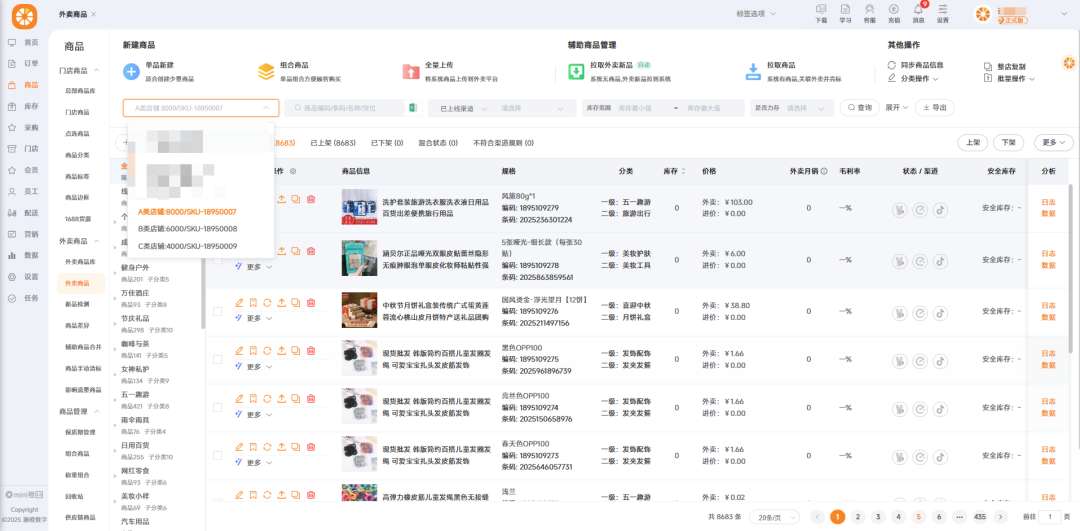Click the 全量上传 upload icon

tap(410, 71)
